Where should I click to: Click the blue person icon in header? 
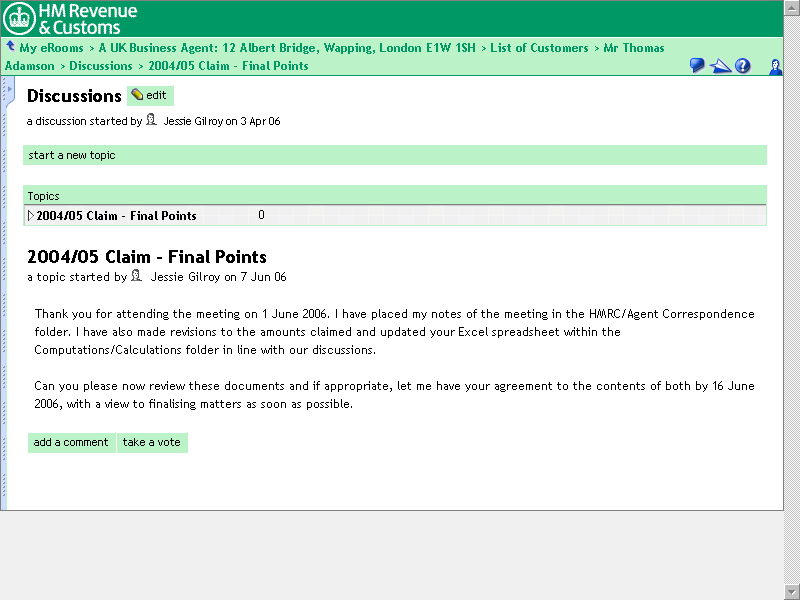point(775,66)
